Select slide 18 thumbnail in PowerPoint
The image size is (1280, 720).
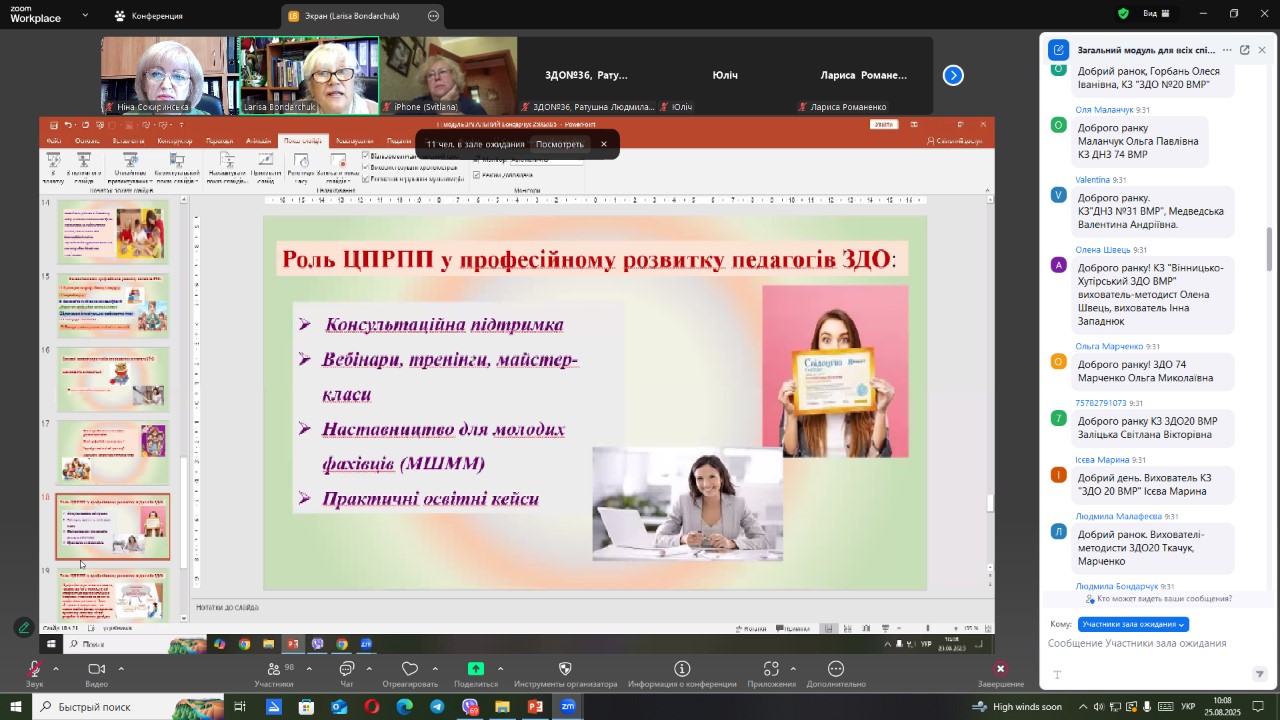click(113, 527)
